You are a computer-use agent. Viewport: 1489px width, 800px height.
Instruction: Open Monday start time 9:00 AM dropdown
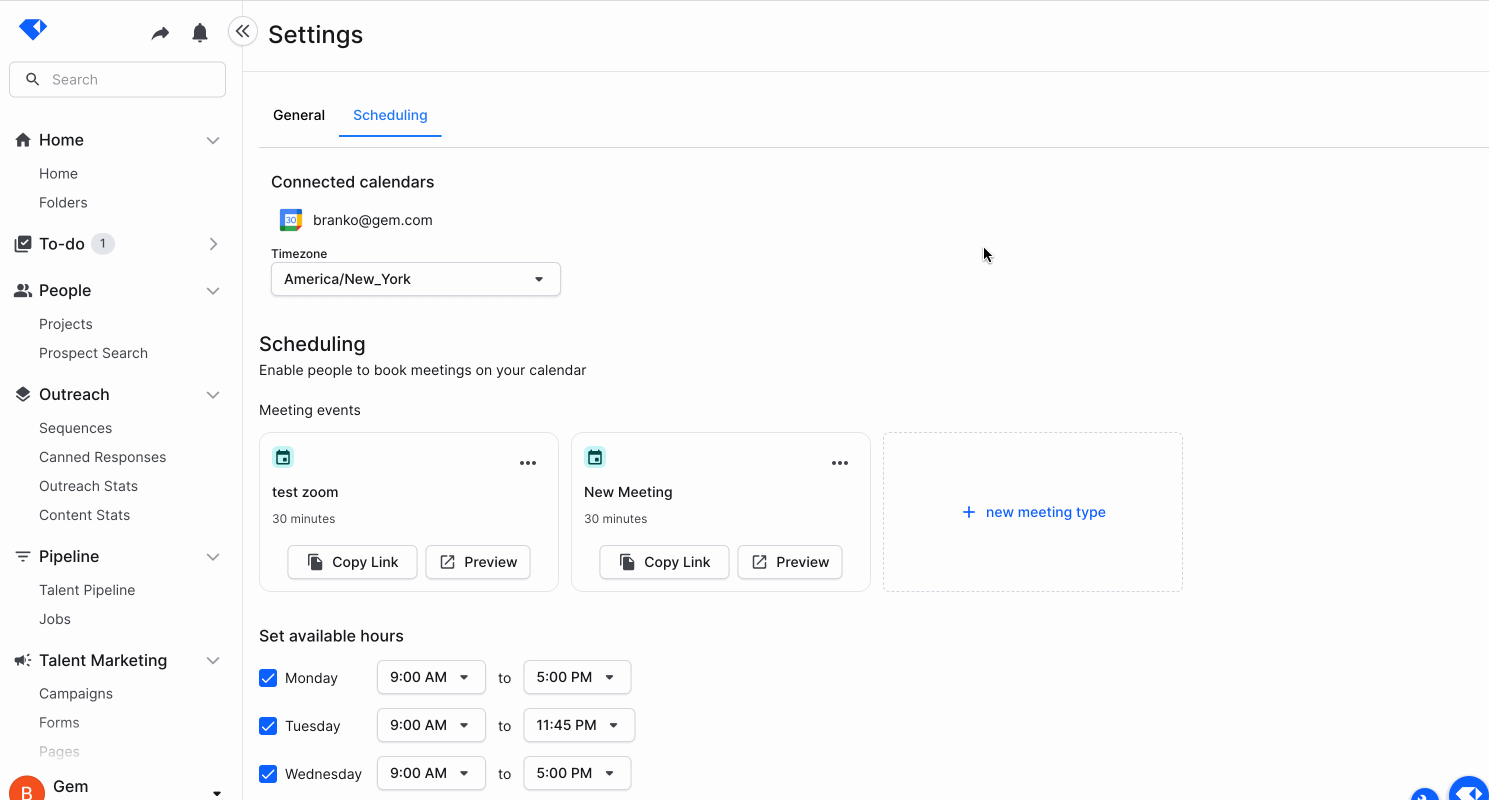(x=430, y=677)
